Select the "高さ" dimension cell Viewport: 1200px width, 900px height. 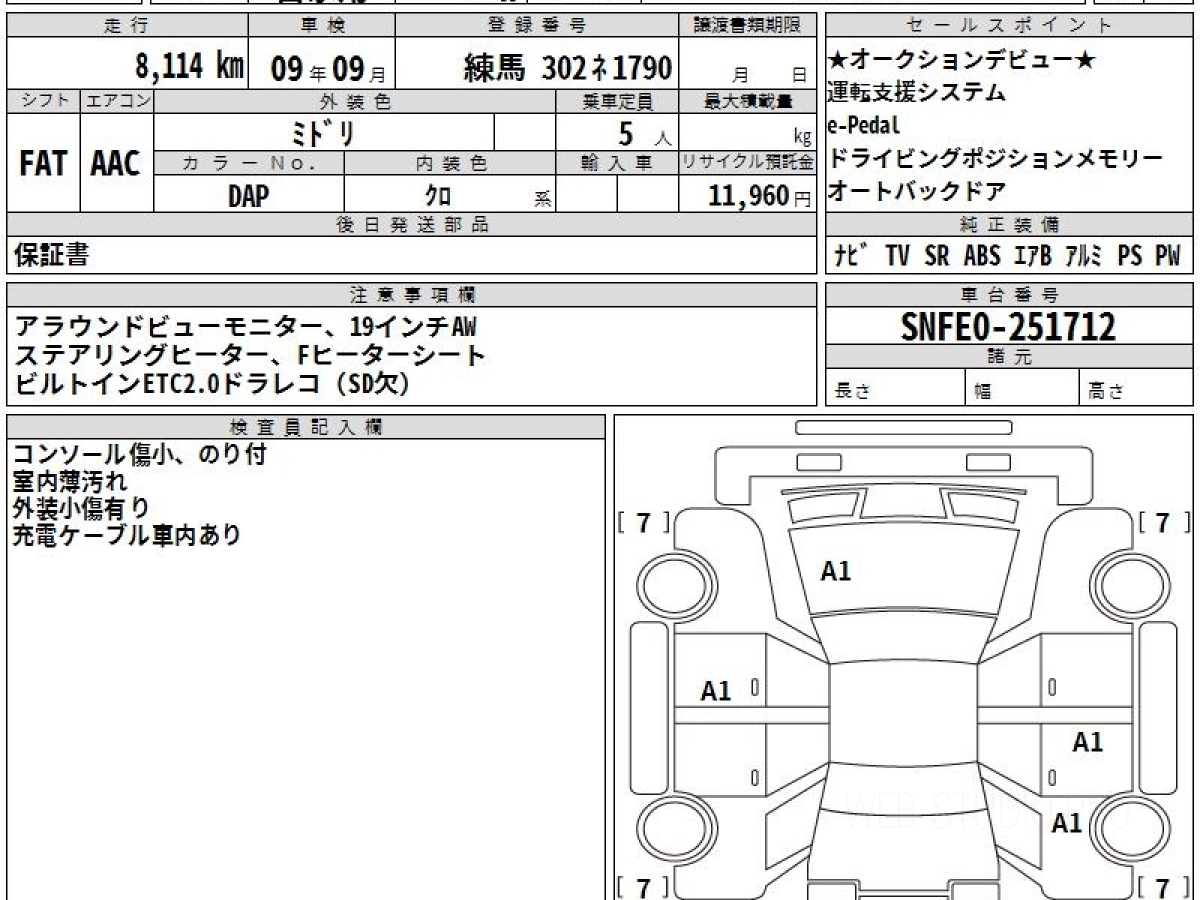click(1136, 388)
